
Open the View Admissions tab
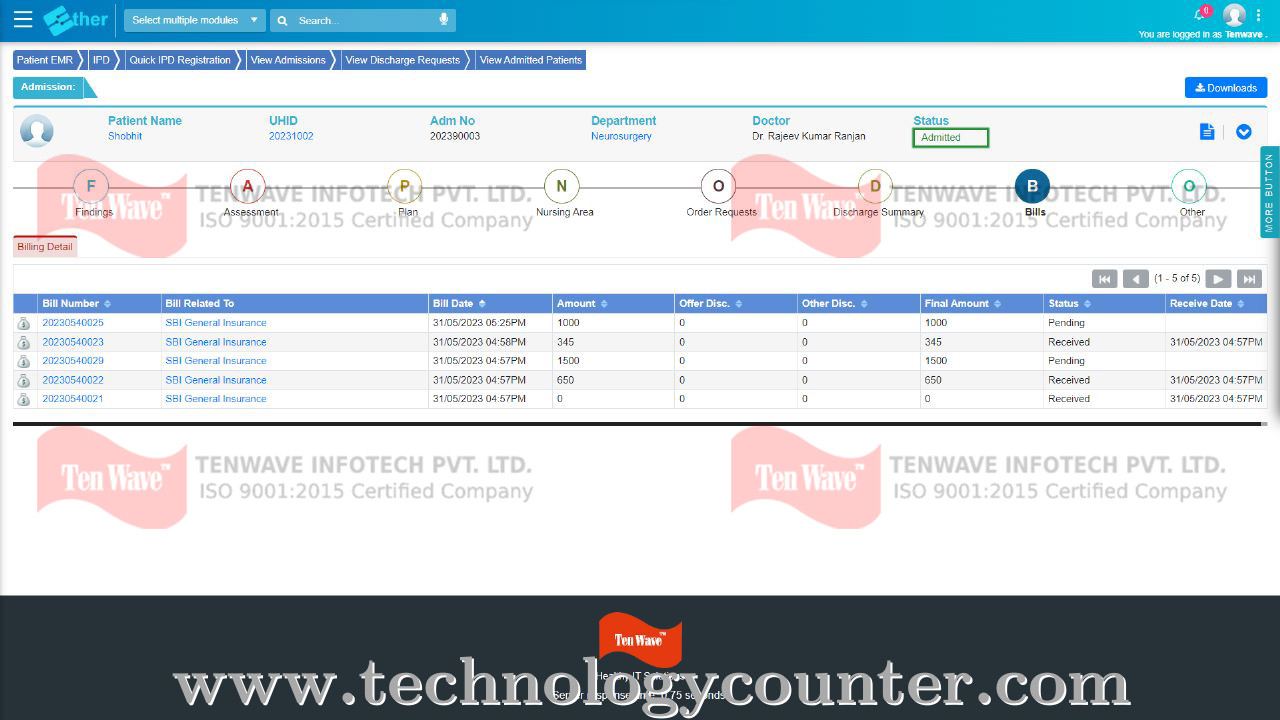click(x=289, y=60)
